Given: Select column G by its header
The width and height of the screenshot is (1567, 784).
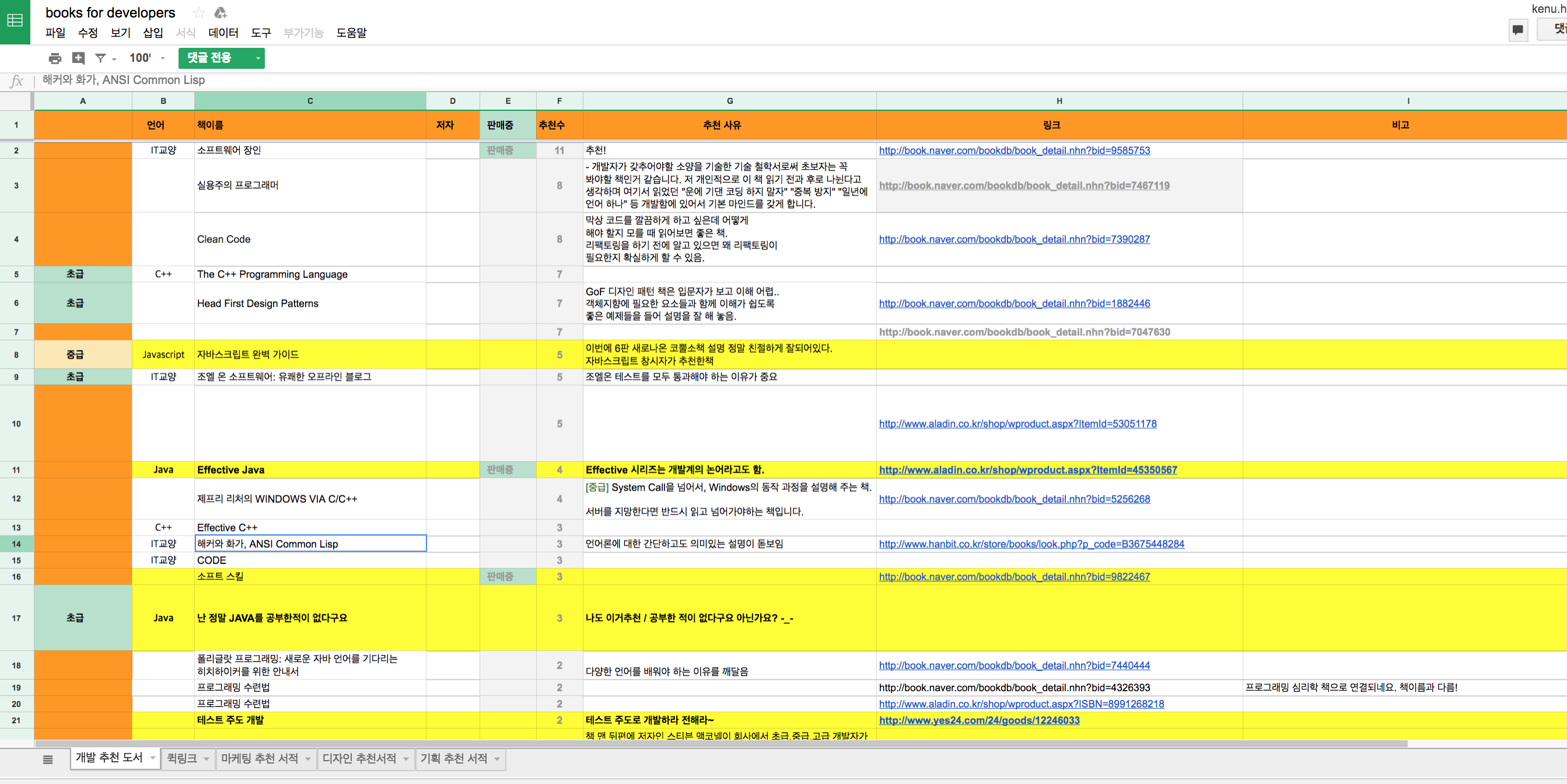Looking at the screenshot, I should (729, 101).
